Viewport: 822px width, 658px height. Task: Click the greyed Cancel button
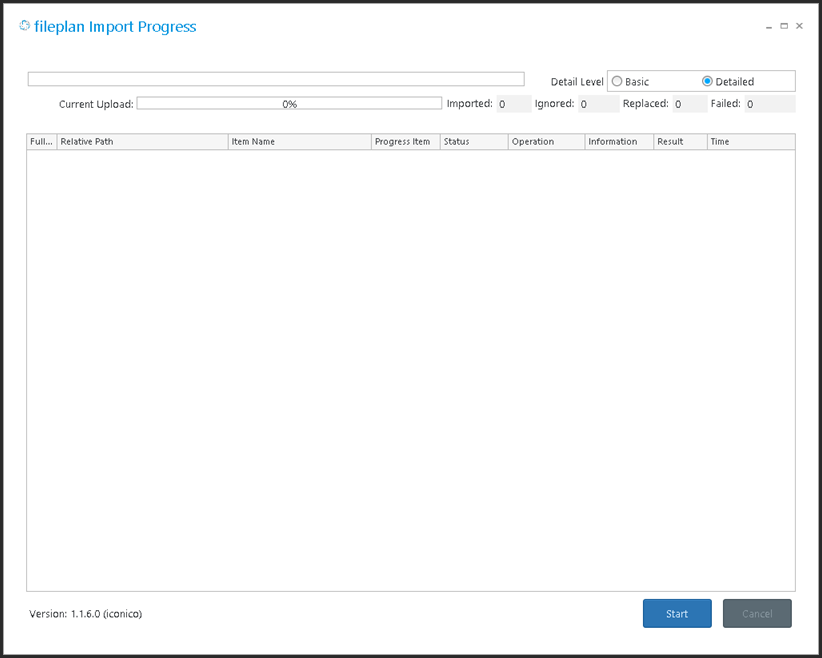click(x=757, y=613)
